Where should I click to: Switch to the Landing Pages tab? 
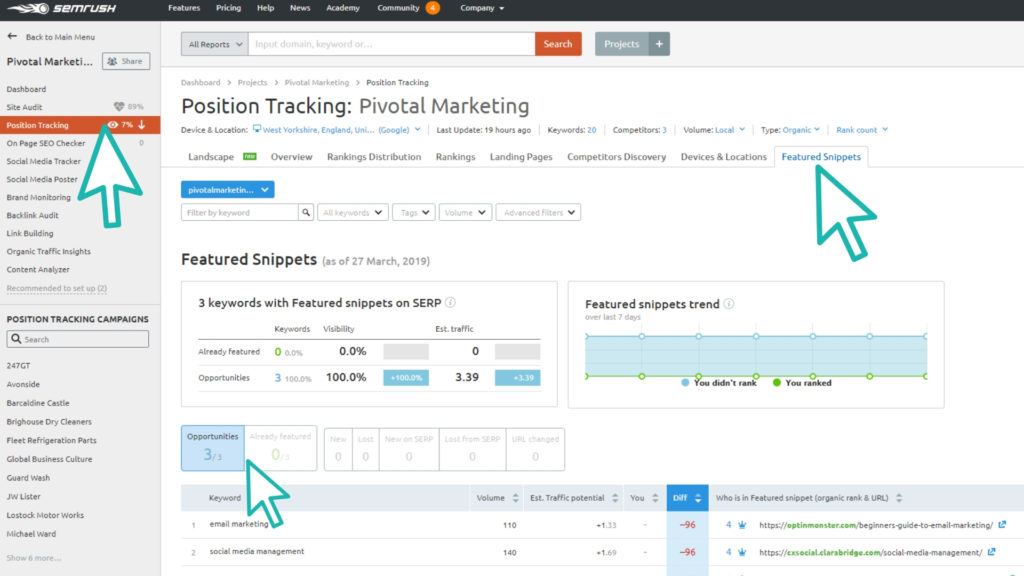[x=521, y=157]
